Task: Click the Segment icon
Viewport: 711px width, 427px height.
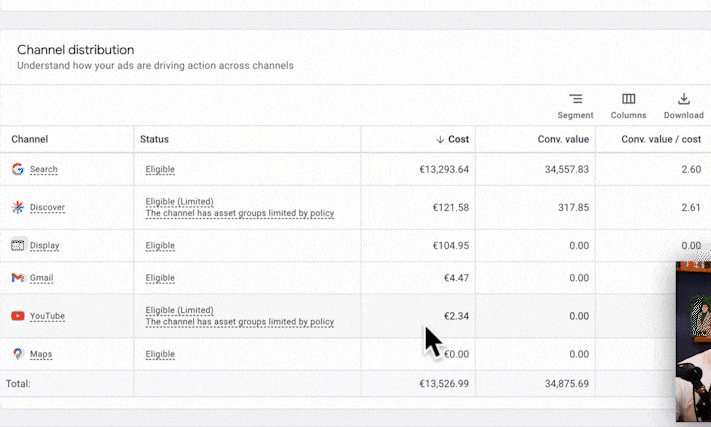Action: [575, 100]
